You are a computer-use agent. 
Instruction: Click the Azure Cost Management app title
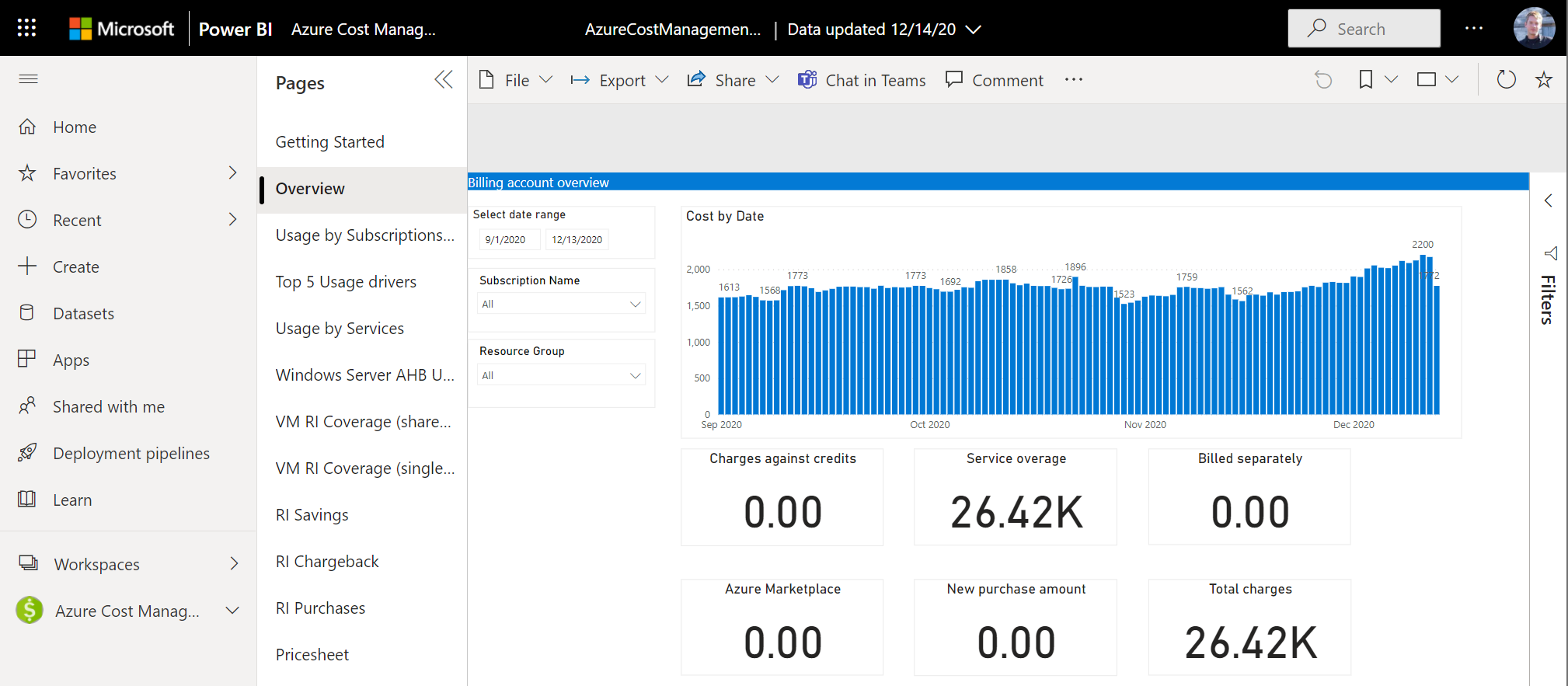point(364,29)
